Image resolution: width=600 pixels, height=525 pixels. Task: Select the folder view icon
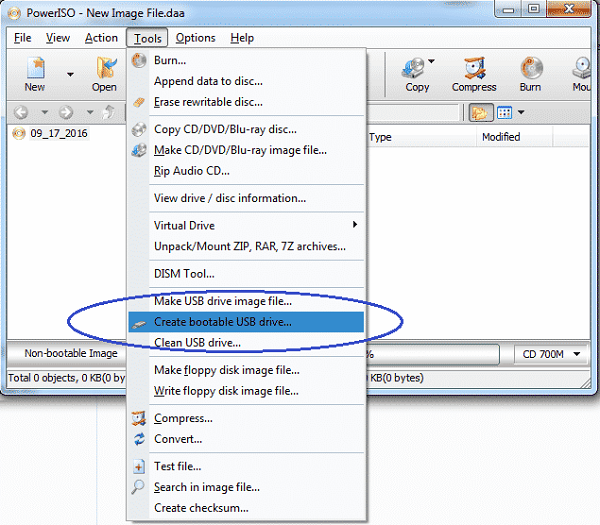[483, 112]
